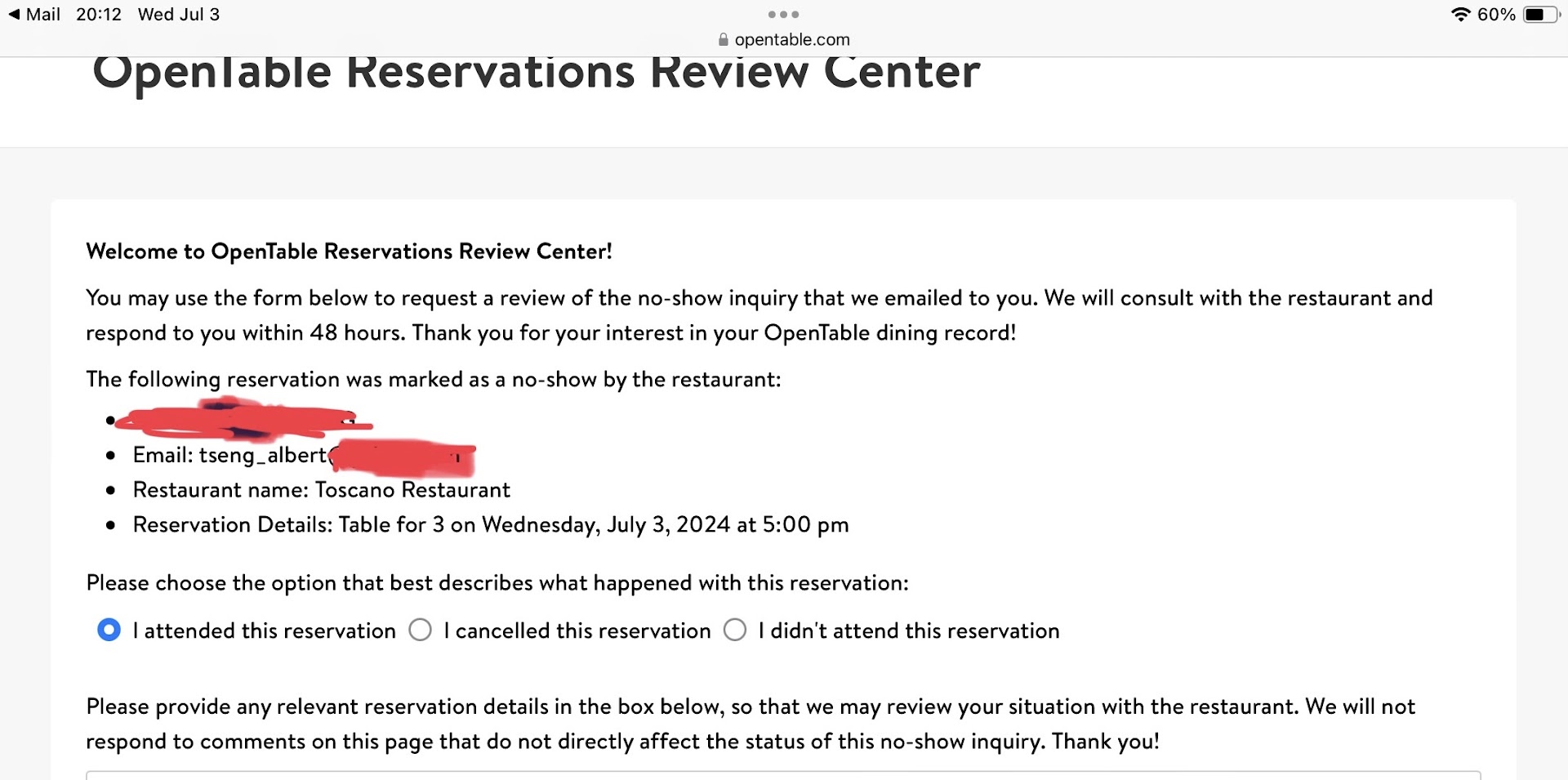Image resolution: width=1568 pixels, height=780 pixels.
Task: Tap the 20:12 clock in status bar
Action: 99,15
